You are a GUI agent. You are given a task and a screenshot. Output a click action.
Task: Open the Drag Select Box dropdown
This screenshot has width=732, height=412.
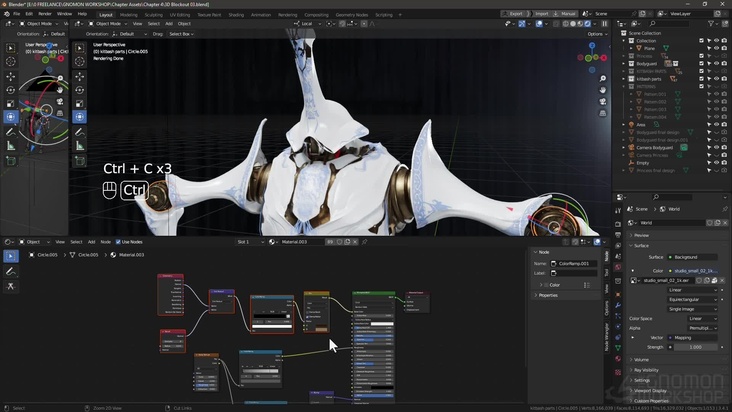(181, 34)
